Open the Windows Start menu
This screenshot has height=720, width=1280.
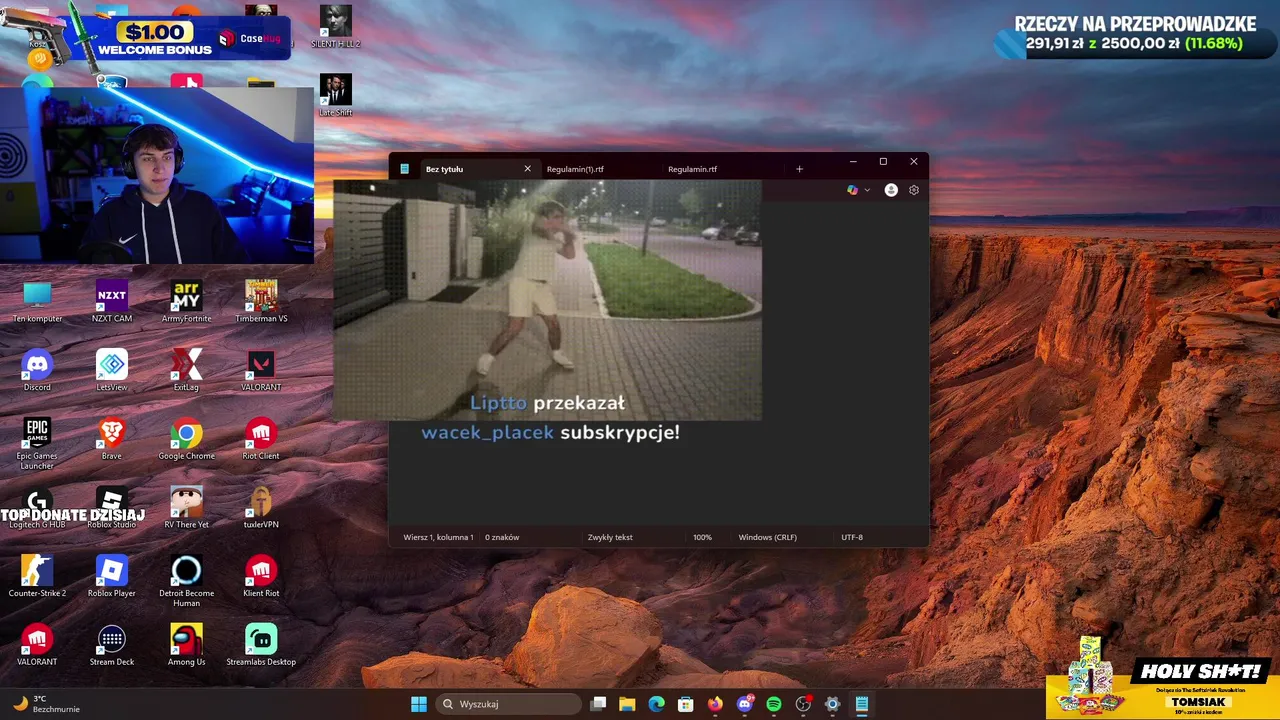click(419, 704)
